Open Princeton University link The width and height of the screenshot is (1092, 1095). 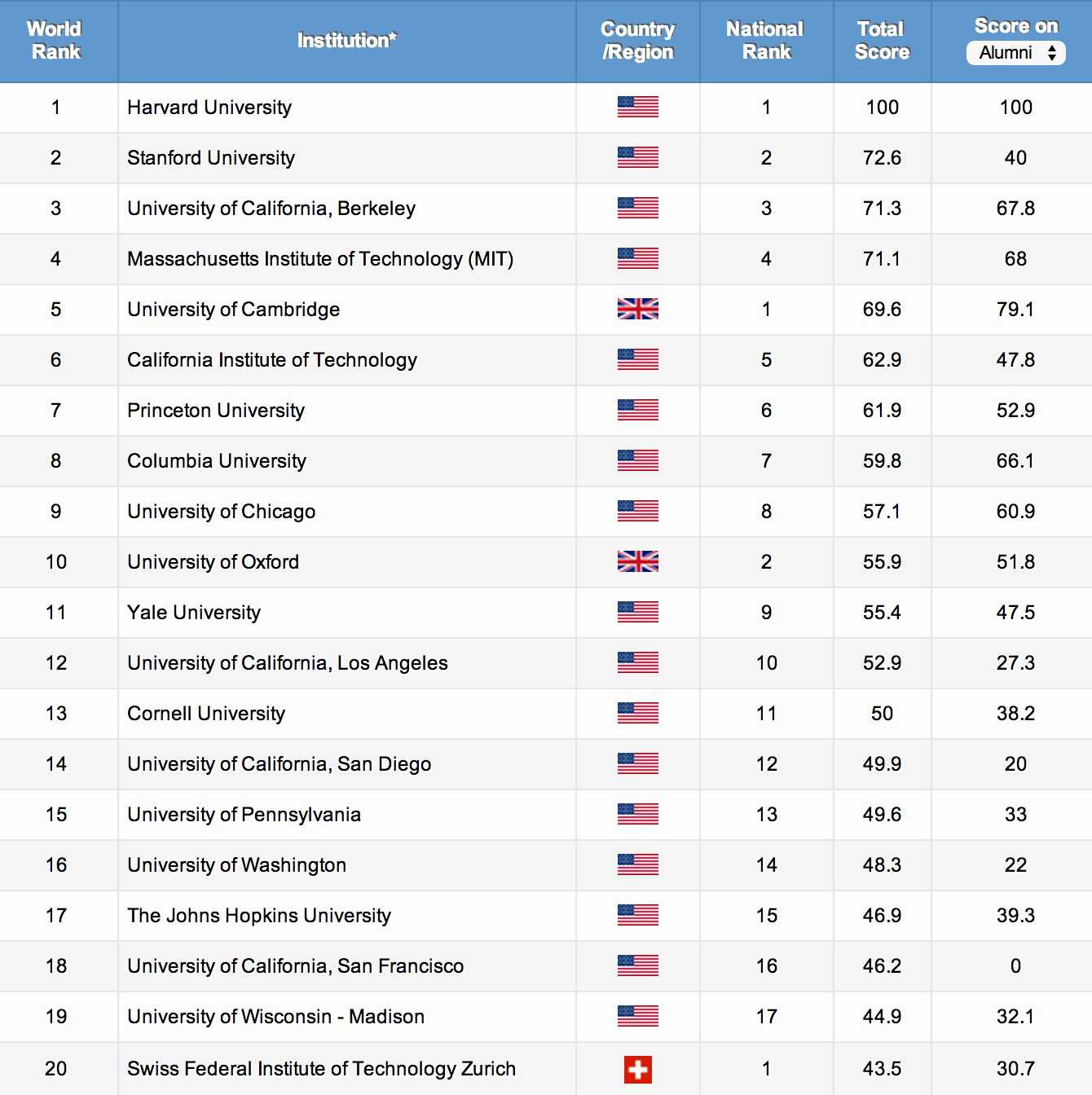point(216,411)
